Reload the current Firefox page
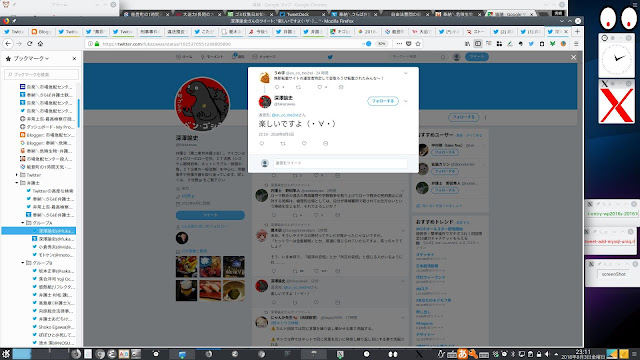Image resolution: width=640 pixels, height=360 pixels. 30,44
